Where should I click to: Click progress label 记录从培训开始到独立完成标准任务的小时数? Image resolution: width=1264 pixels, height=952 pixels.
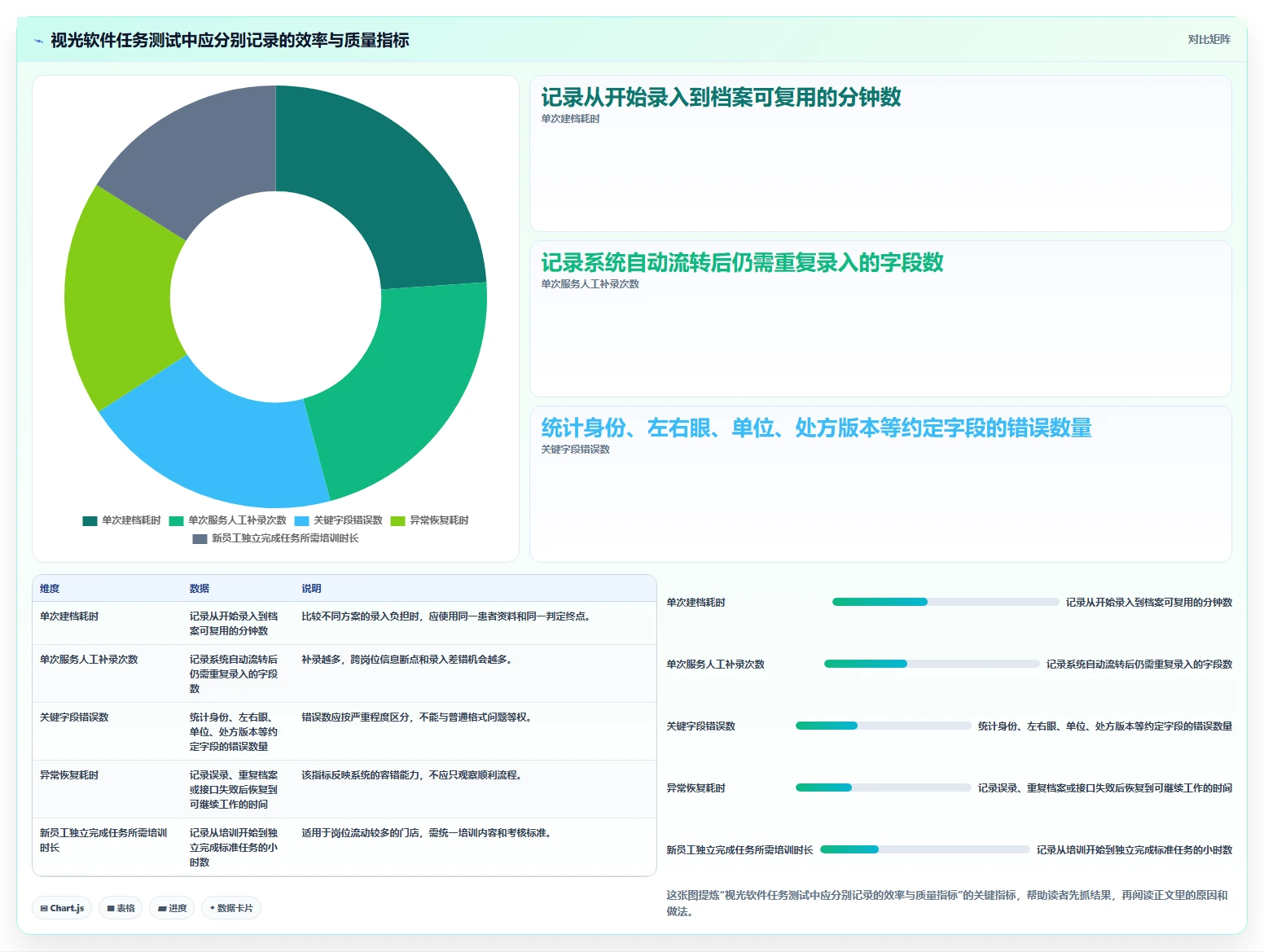(x=1134, y=850)
